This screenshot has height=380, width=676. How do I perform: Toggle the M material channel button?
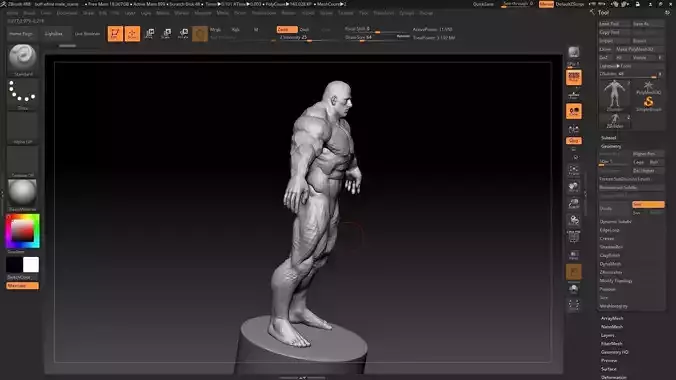point(256,29)
